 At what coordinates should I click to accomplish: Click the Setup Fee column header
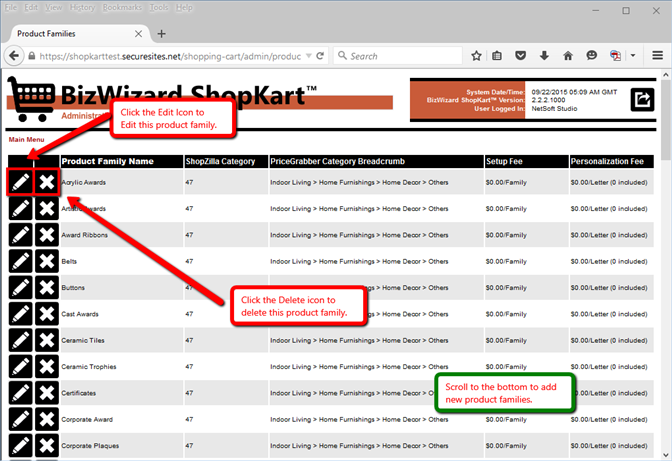click(x=527, y=162)
